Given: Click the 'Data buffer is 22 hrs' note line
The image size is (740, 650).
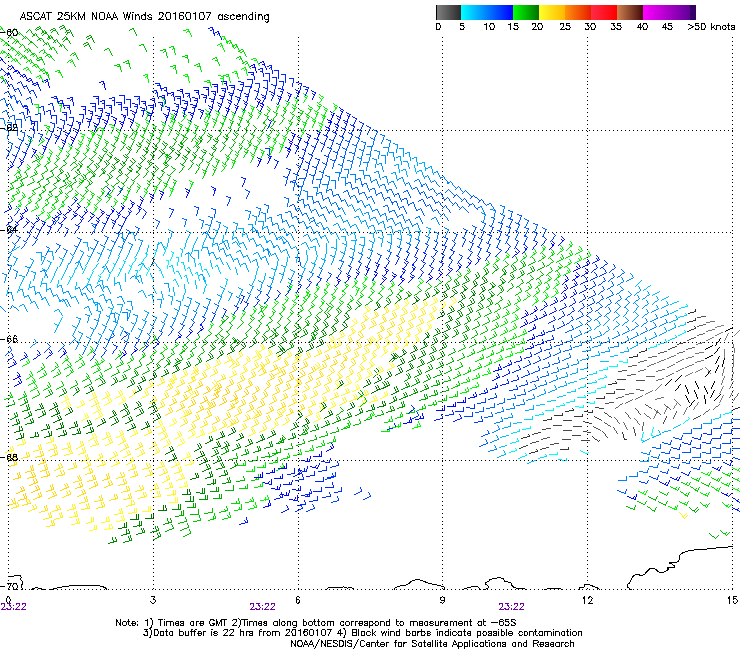Looking at the screenshot, I should 362,633.
